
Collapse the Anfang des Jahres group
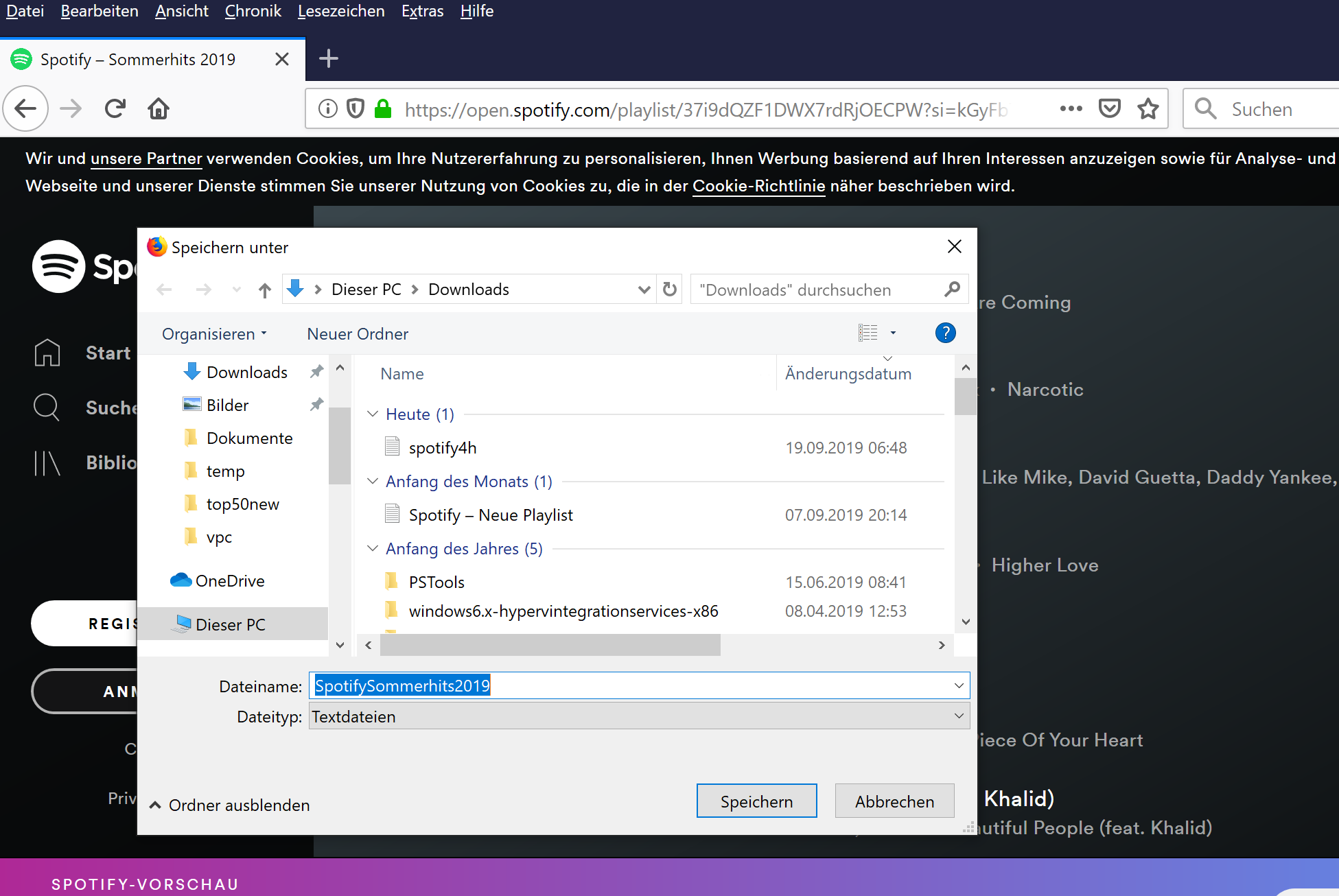(373, 548)
